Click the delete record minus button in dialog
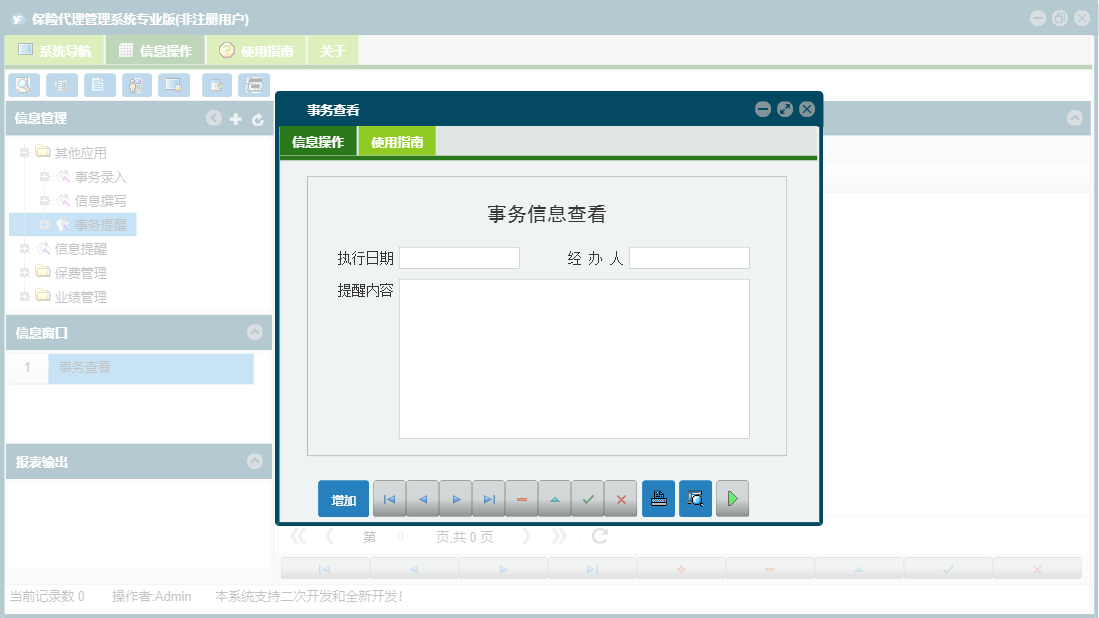This screenshot has height=618, width=1099. tap(521, 499)
